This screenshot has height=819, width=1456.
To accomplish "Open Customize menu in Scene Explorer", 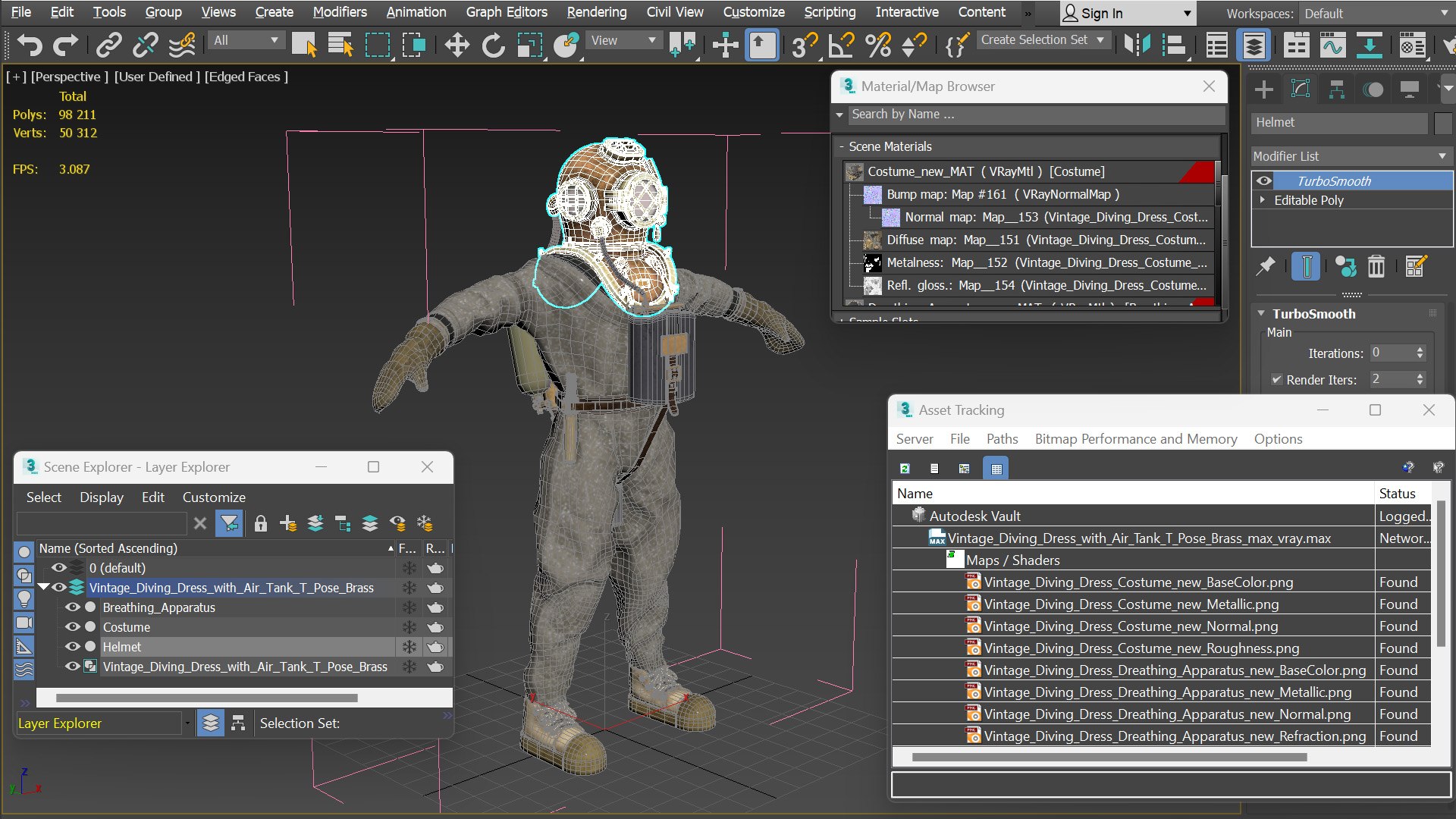I will 214,497.
